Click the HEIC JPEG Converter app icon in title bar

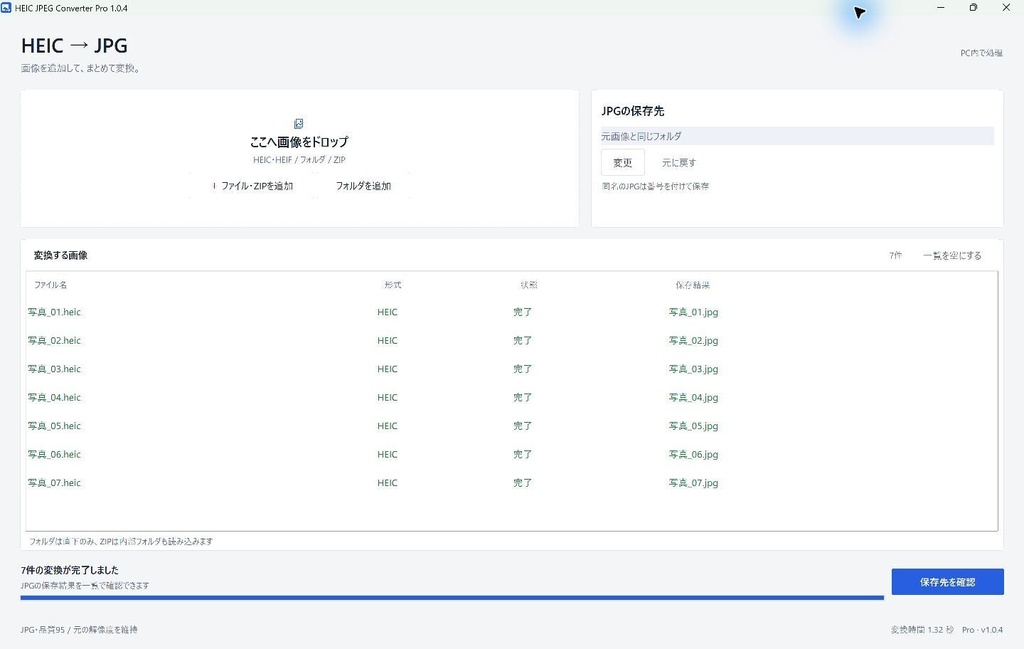pyautogui.click(x=7, y=8)
